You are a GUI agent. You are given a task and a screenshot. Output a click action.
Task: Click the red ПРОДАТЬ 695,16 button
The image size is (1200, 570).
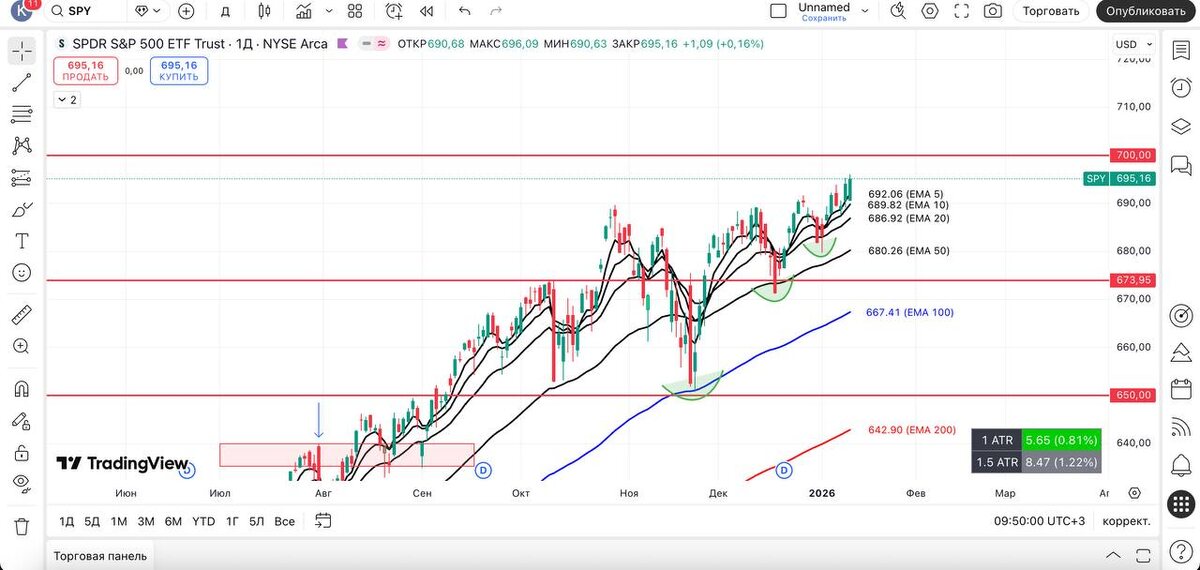point(84,70)
